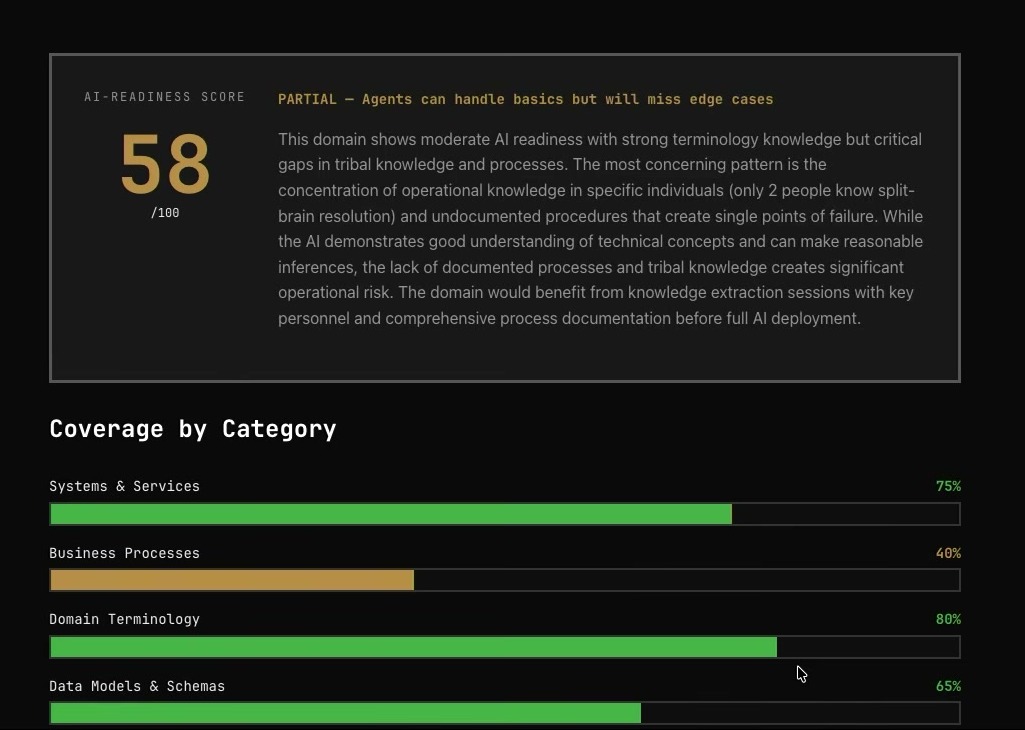Click the Coverage by Category heading

click(x=193, y=429)
